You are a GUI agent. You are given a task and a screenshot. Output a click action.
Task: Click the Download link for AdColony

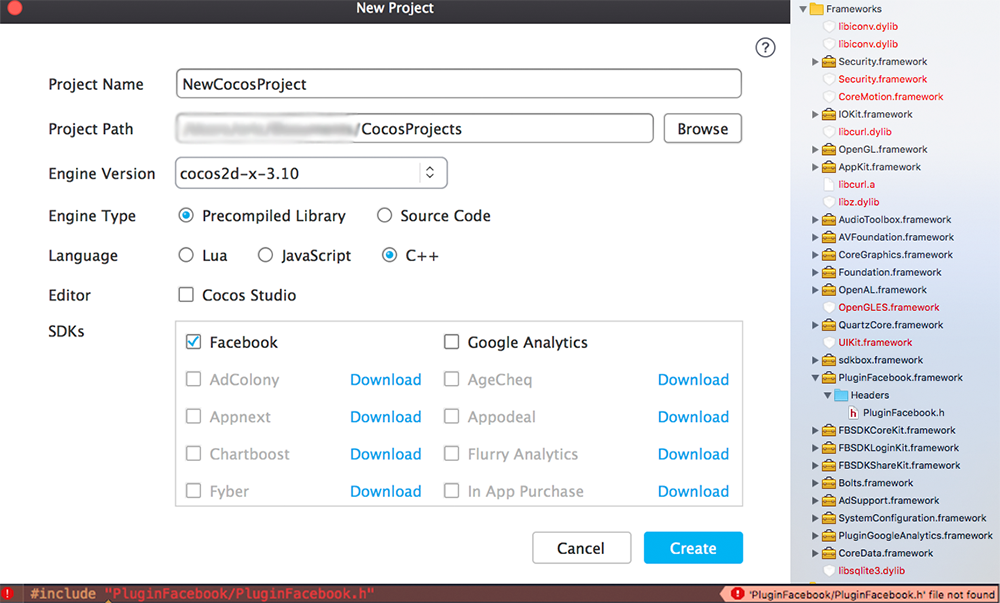tap(385, 380)
